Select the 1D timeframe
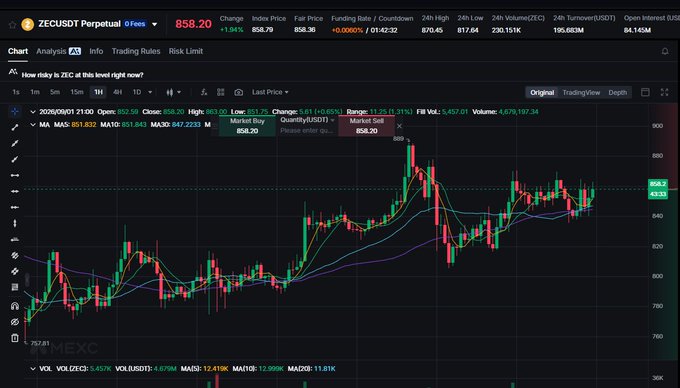Screen dimensions: 680x388 [x=137, y=92]
